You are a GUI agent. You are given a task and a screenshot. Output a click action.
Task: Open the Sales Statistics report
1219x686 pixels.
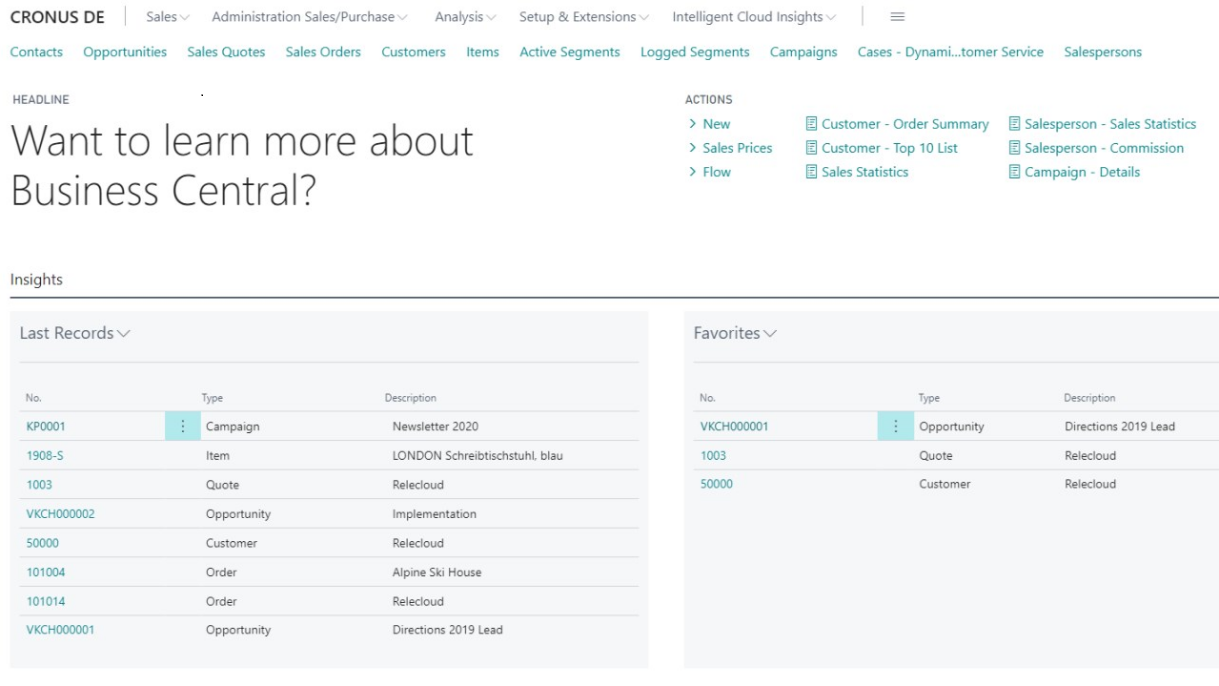(x=864, y=172)
